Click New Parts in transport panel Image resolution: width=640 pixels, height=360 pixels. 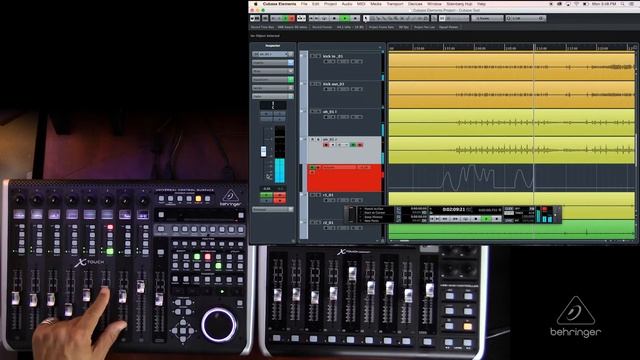pos(371,221)
